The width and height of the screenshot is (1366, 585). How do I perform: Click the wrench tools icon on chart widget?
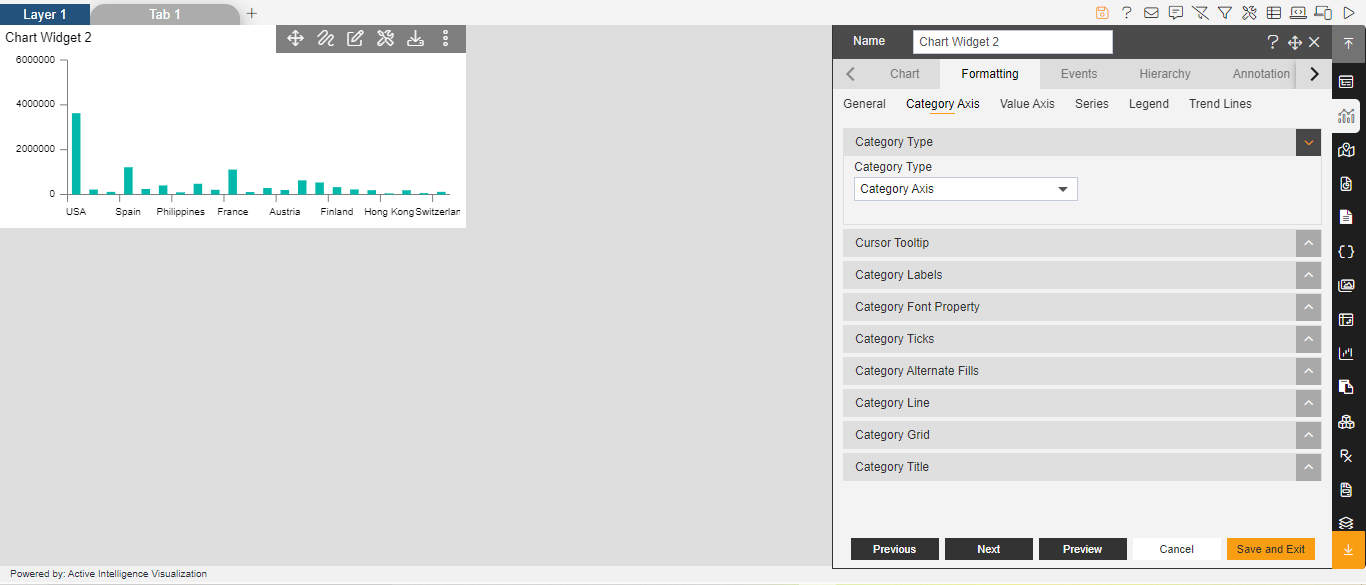385,39
